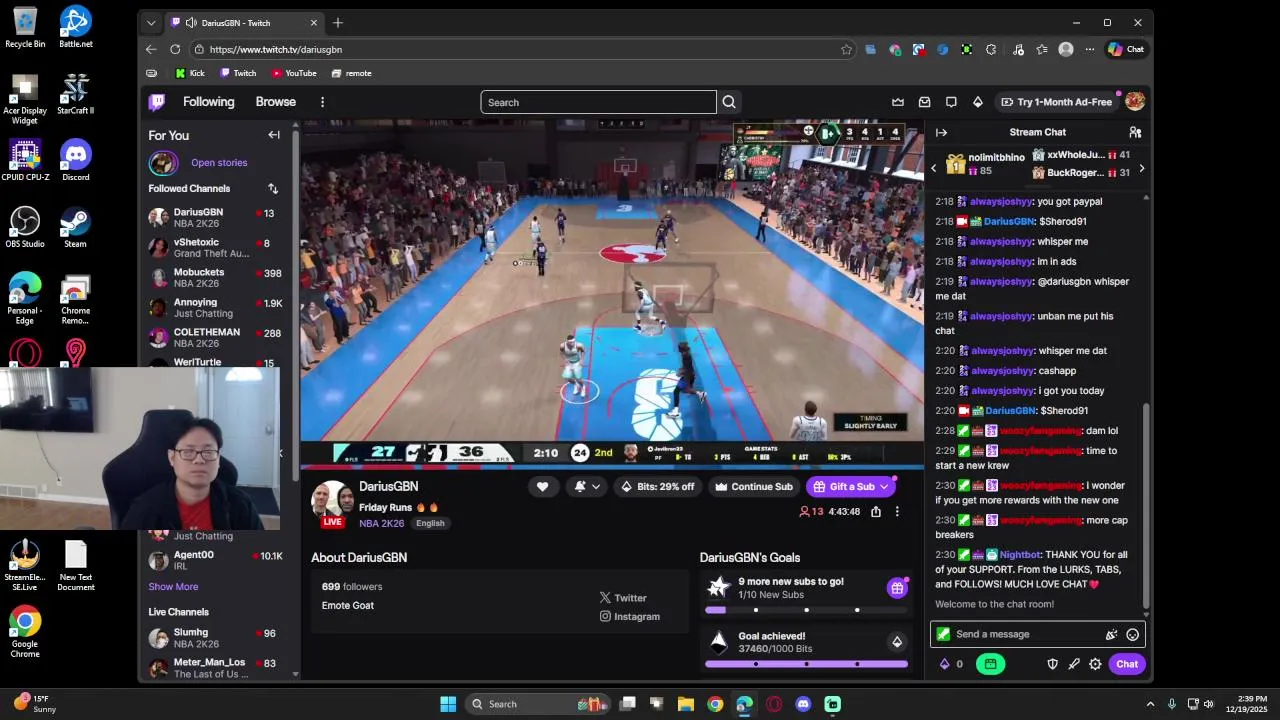The width and height of the screenshot is (1280, 720).
Task: Expand Show More in followed channels
Action: pyautogui.click(x=173, y=587)
